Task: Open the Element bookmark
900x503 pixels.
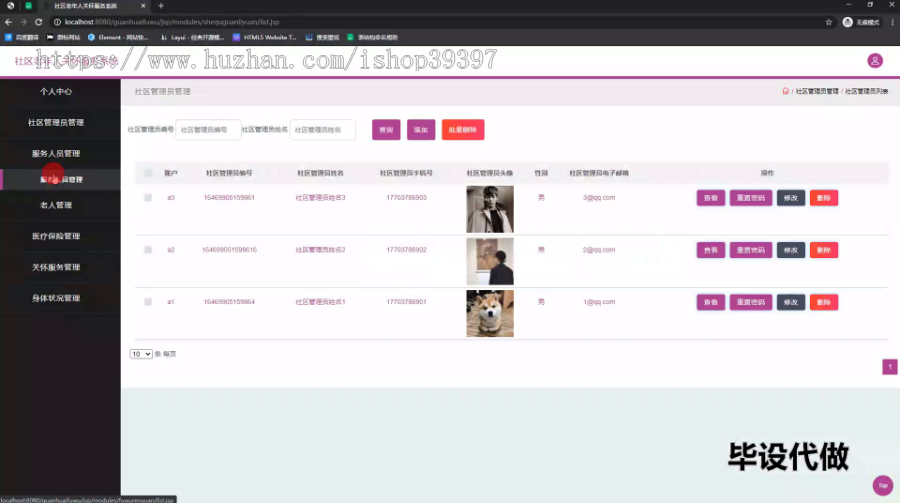Action: 118,37
